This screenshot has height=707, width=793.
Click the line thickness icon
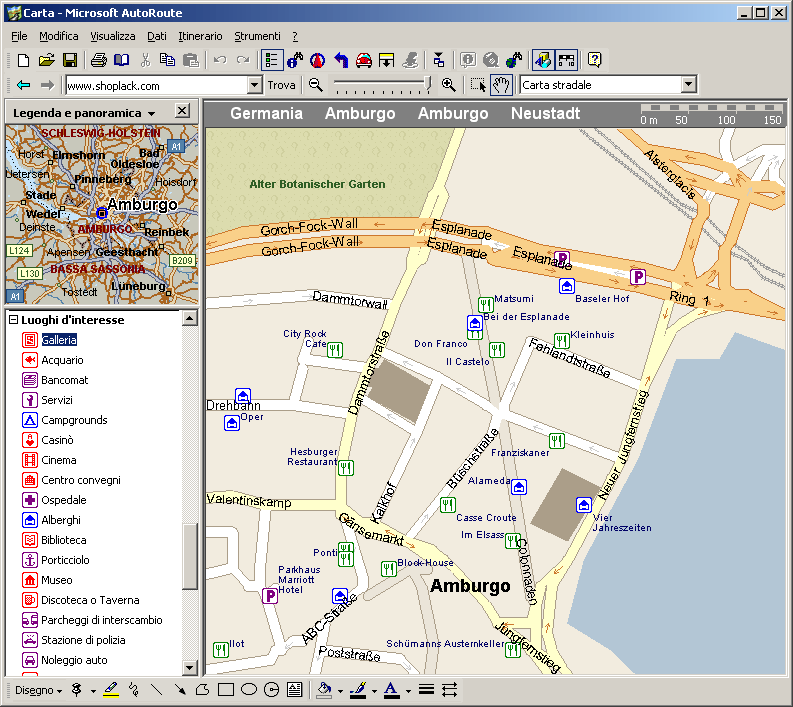tap(426, 690)
